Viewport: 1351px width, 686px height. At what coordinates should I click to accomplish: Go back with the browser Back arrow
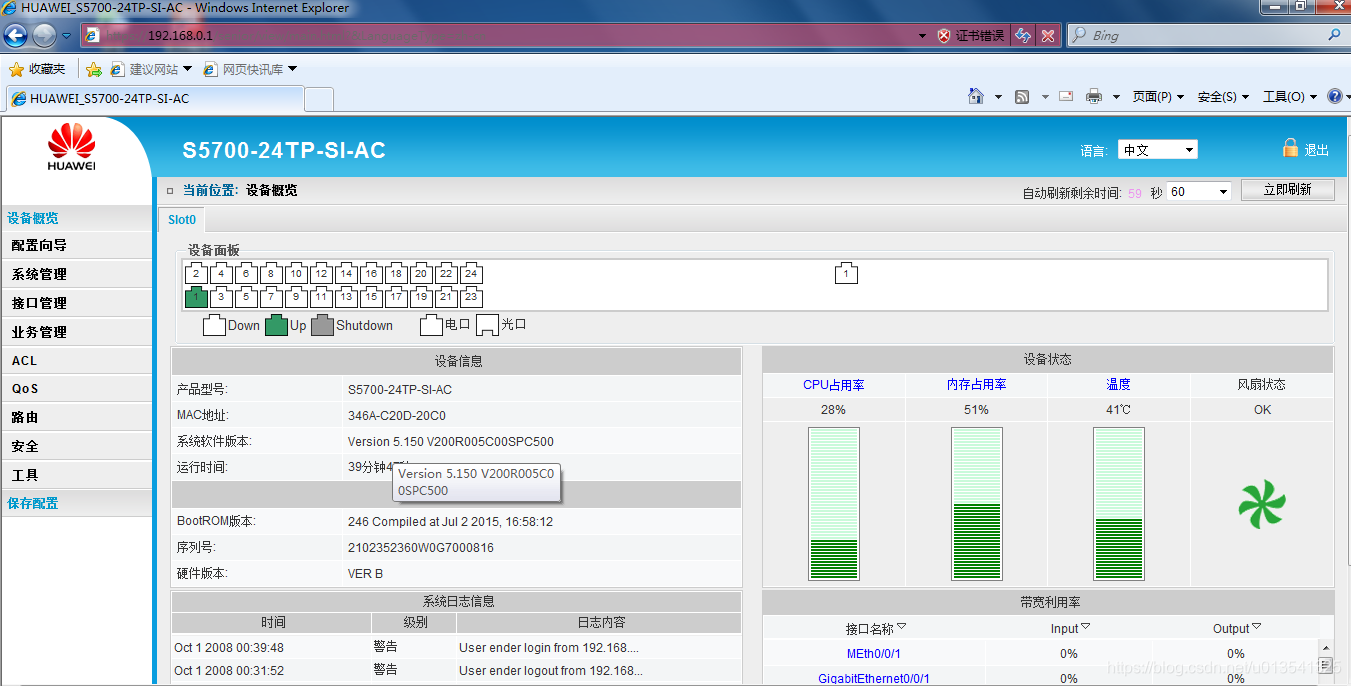point(15,36)
